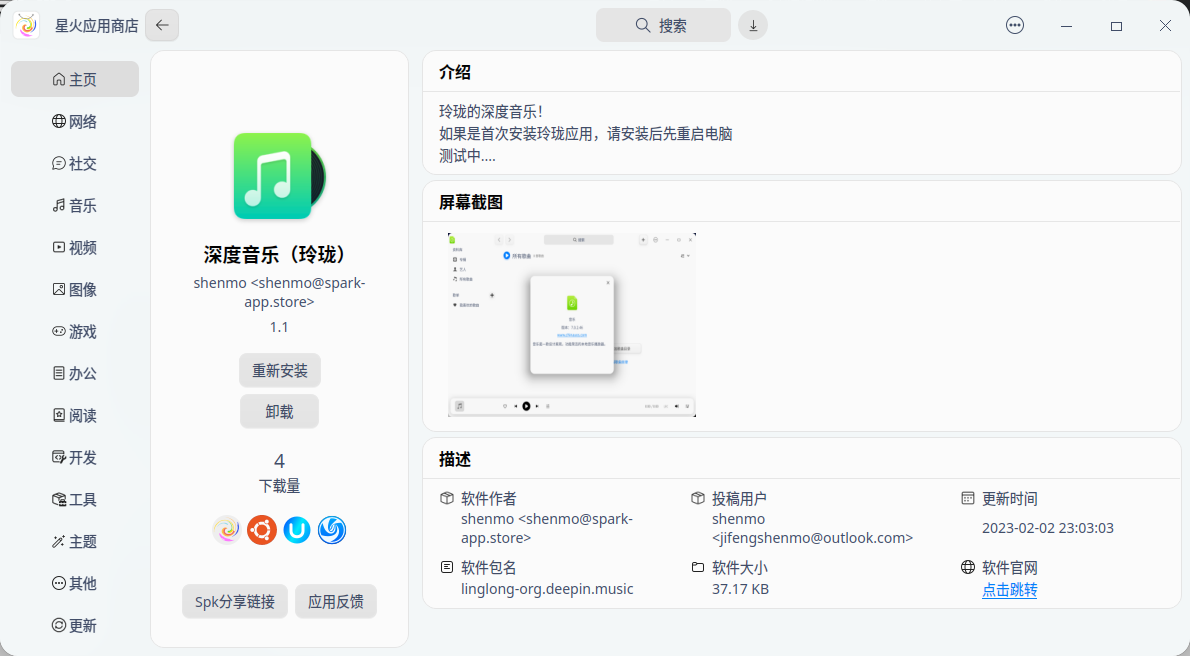Click the 描述 section heading
Image resolution: width=1190 pixels, height=656 pixels.
click(x=455, y=459)
